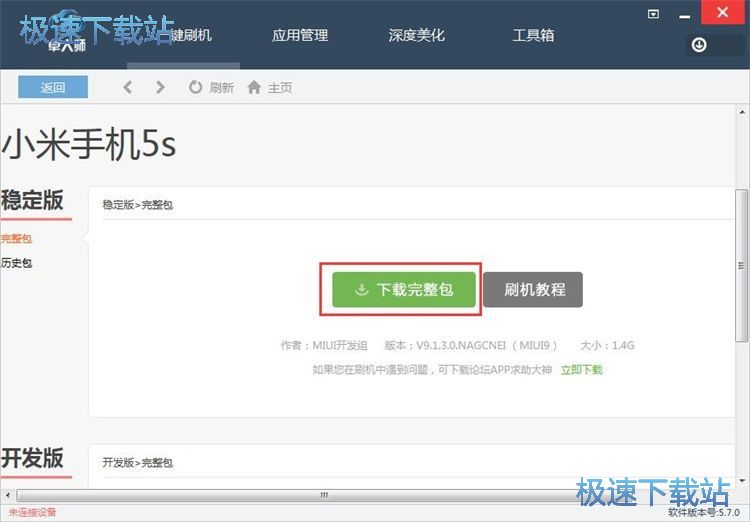Click the back arrow navigation icon

127,87
